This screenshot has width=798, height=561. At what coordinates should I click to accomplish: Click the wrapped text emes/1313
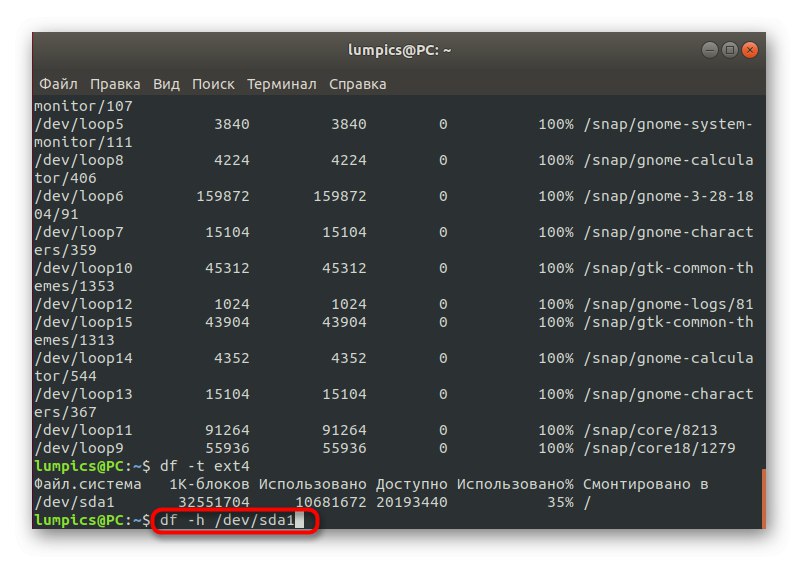74,340
